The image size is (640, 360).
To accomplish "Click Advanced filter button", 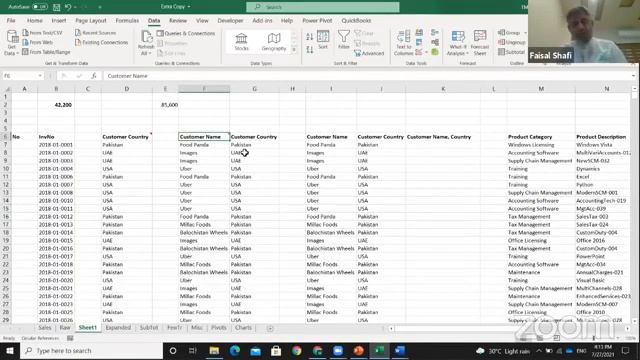I will tap(369, 53).
